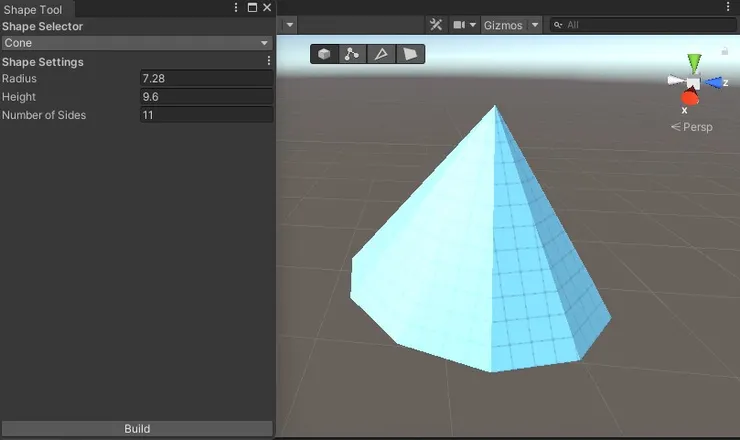
Task: Switch to edge selection mode
Action: click(381, 54)
